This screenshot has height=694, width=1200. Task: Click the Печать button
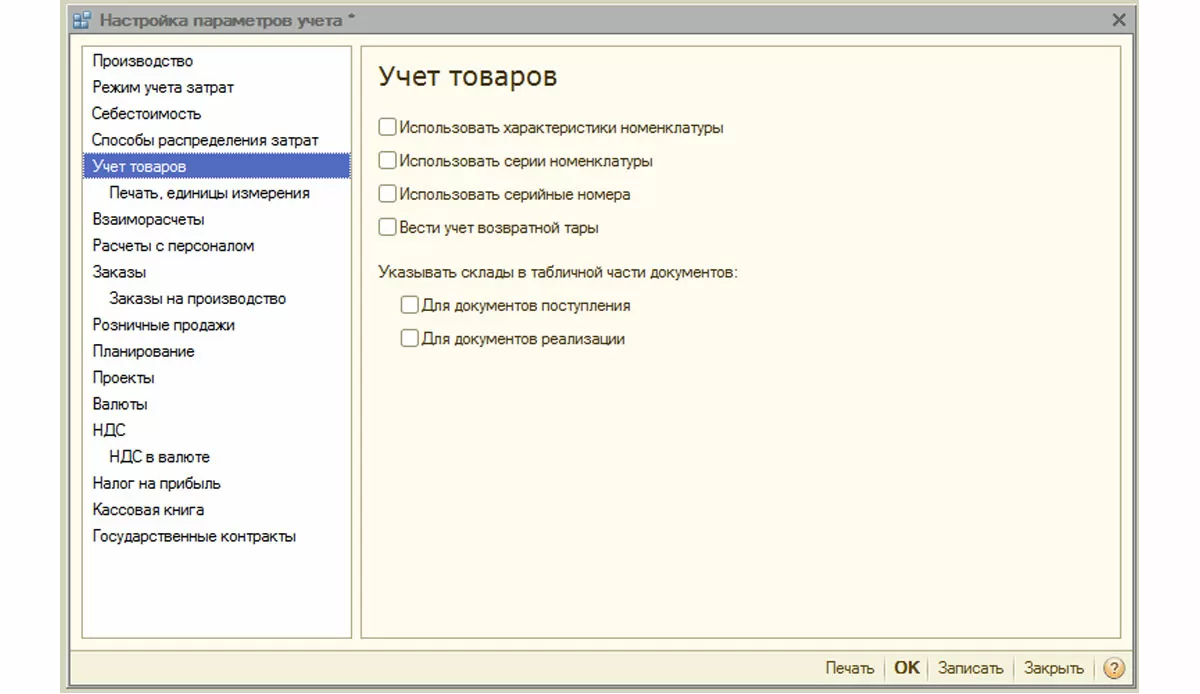849,668
